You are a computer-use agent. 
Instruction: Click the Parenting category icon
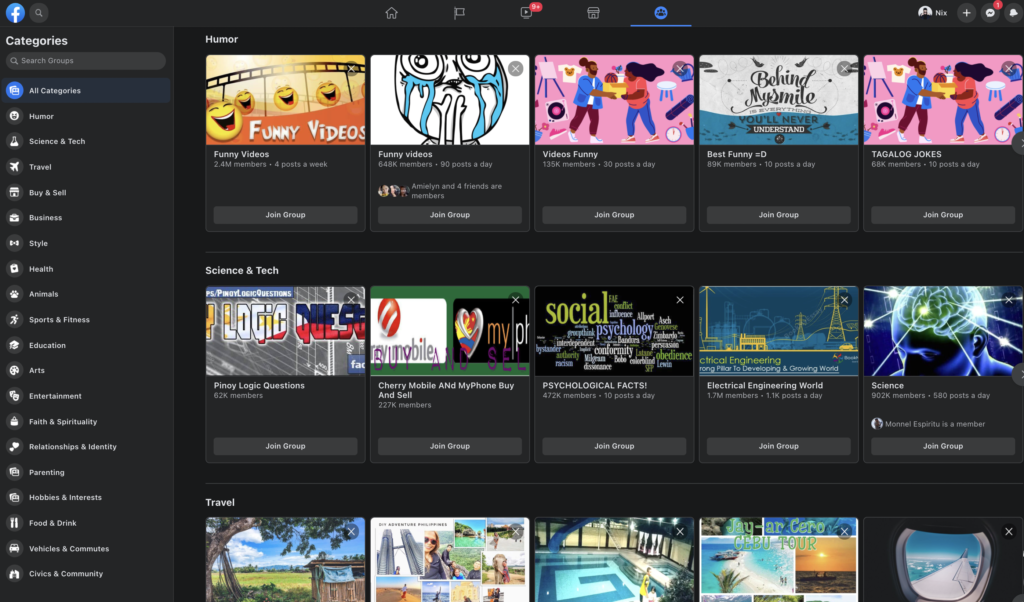point(14,472)
